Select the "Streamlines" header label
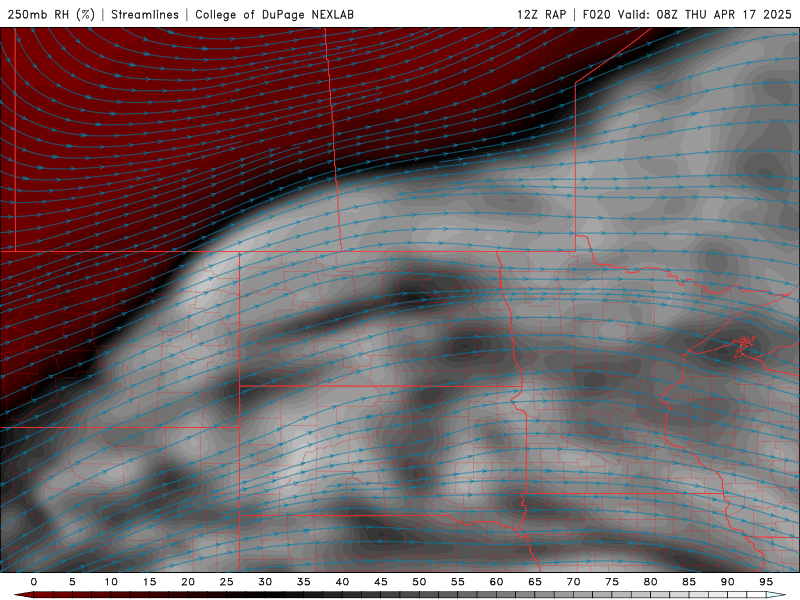Image resolution: width=800 pixels, height=600 pixels. (x=145, y=14)
